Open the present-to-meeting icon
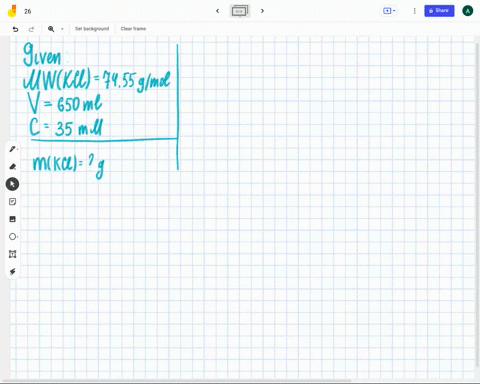 click(x=387, y=11)
